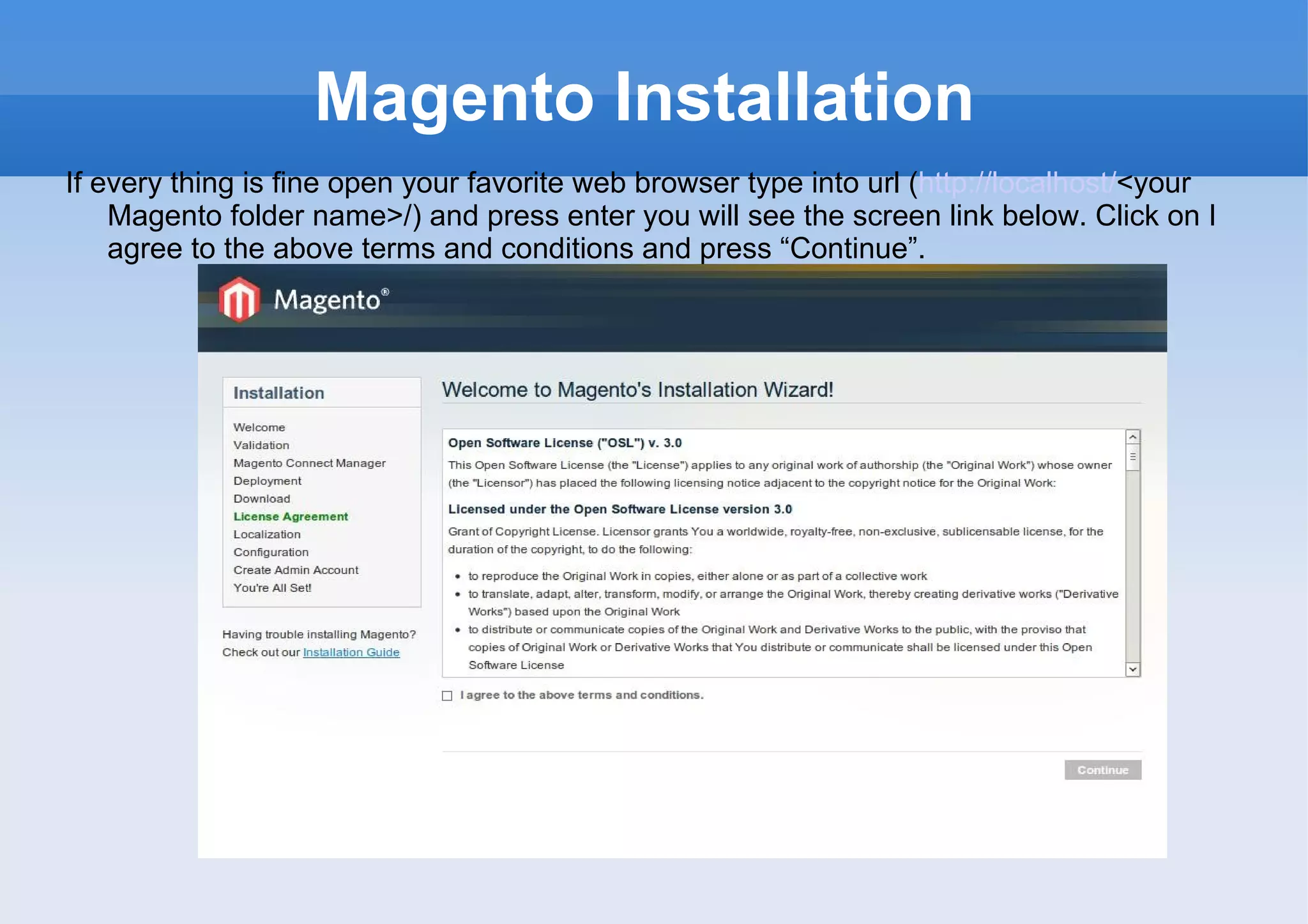1308x924 pixels.
Task: Click the license scrollbar up arrow
Action: [1132, 437]
